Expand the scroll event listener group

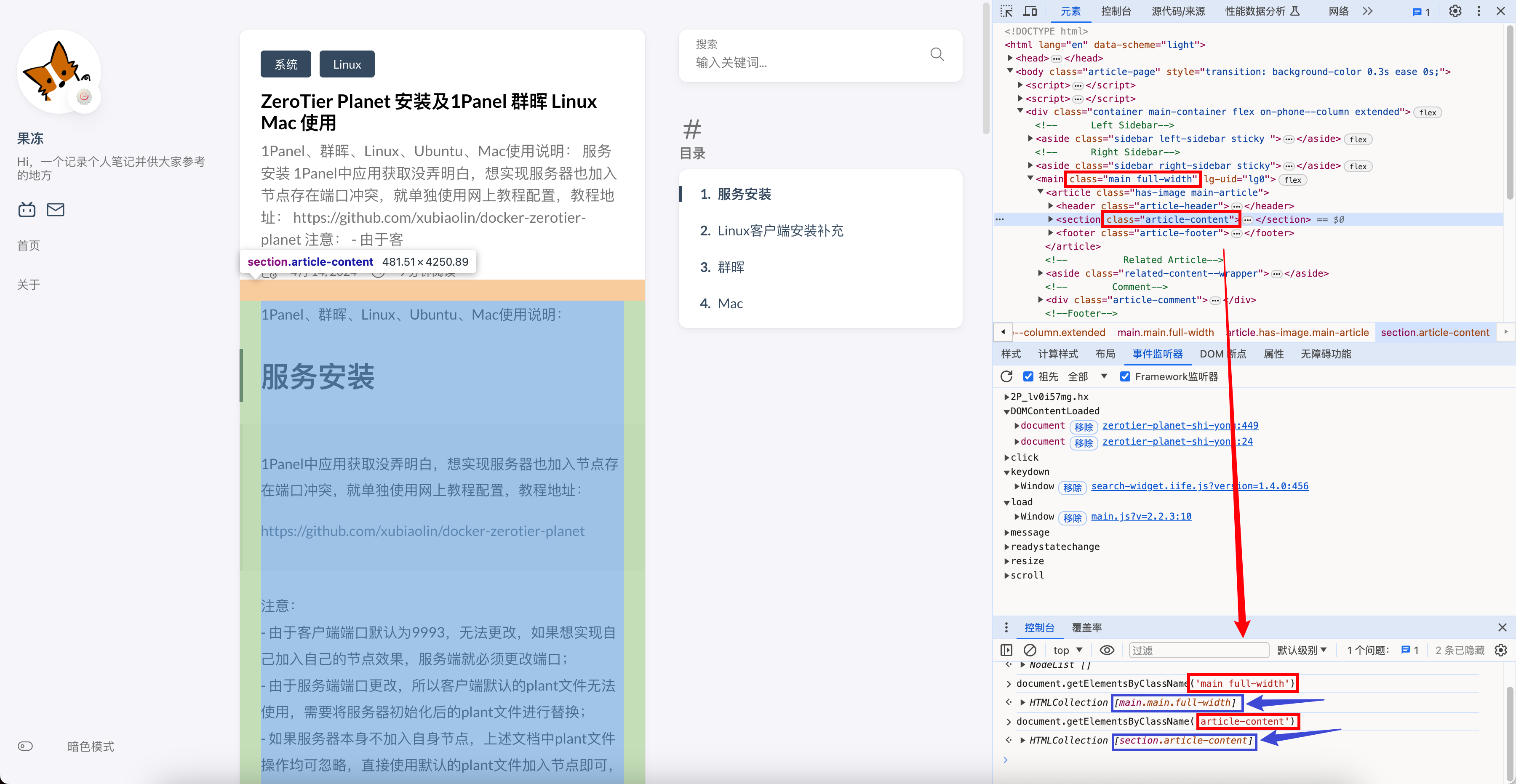point(1006,576)
